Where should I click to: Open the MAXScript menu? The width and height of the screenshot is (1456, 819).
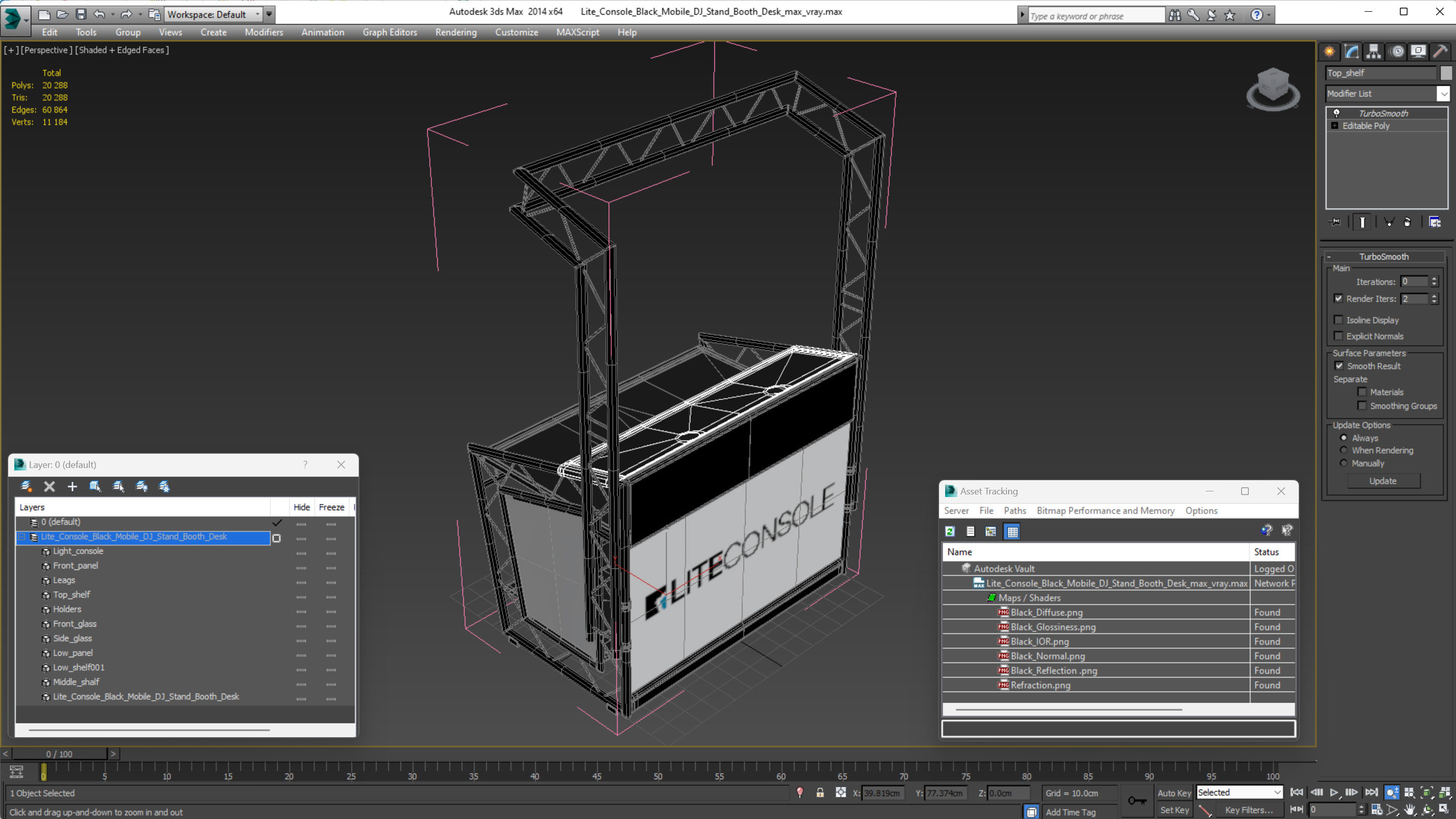(578, 32)
